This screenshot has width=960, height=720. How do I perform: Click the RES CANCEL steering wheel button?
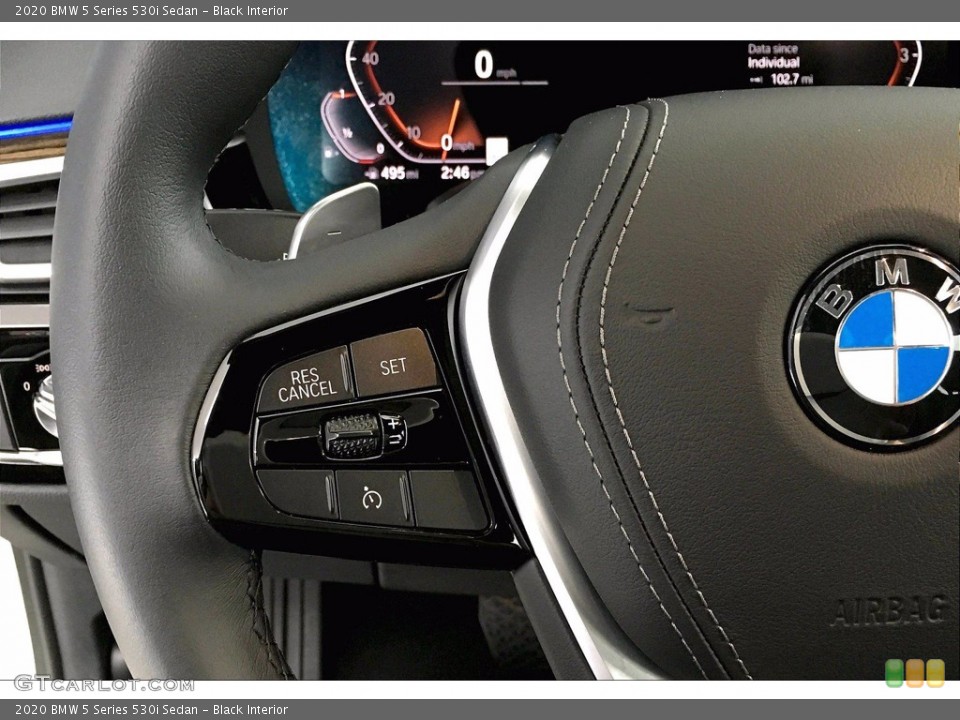tap(306, 381)
